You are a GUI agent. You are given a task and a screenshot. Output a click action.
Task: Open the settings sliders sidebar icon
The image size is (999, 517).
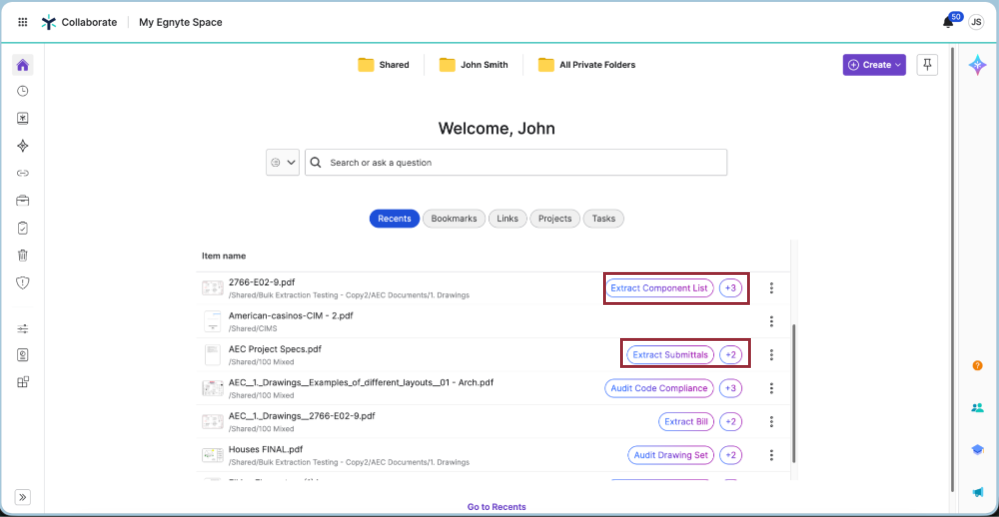(x=22, y=329)
